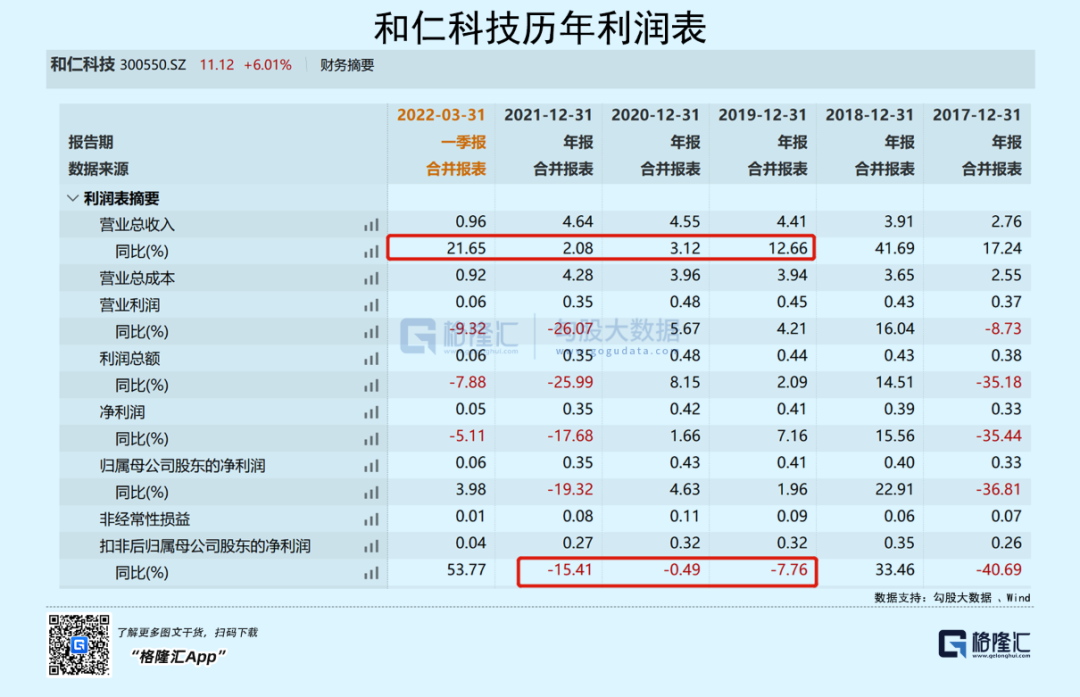Select the 2021-12-31 column header
1080x697 pixels.
(x=548, y=115)
